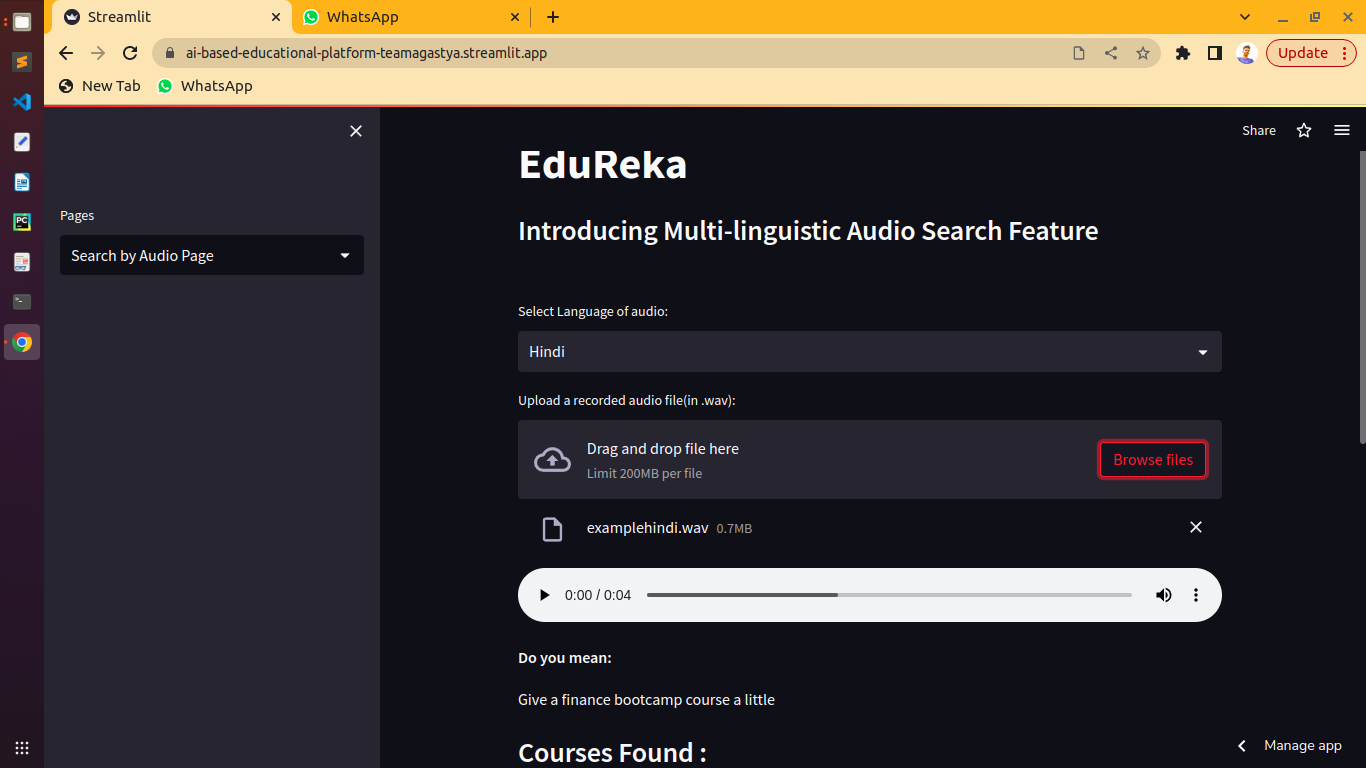
Task: Expand the Search by Audio Page selector
Action: (x=211, y=255)
